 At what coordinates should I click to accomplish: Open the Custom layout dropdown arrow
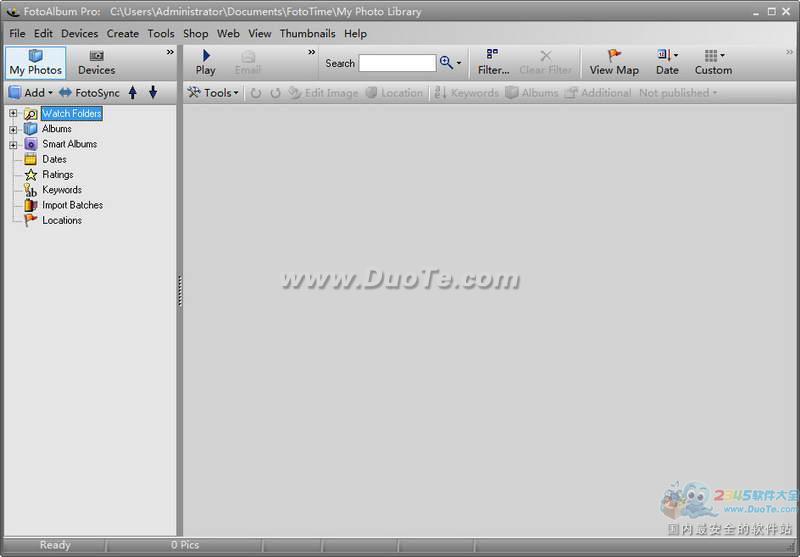722,55
